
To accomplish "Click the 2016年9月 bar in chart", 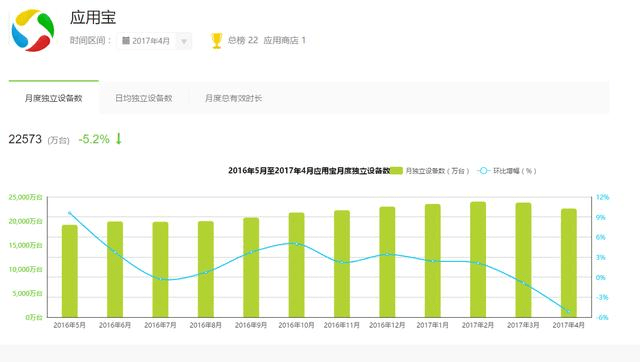I will [251, 267].
